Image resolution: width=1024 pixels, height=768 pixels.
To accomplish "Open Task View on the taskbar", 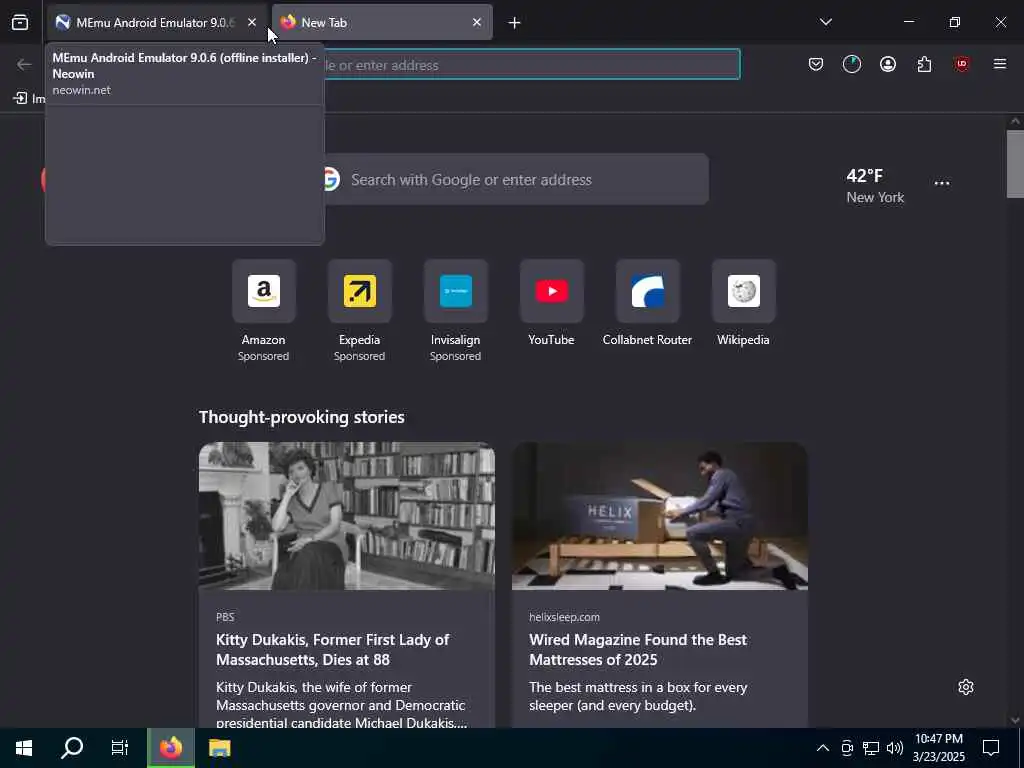I will coord(120,748).
